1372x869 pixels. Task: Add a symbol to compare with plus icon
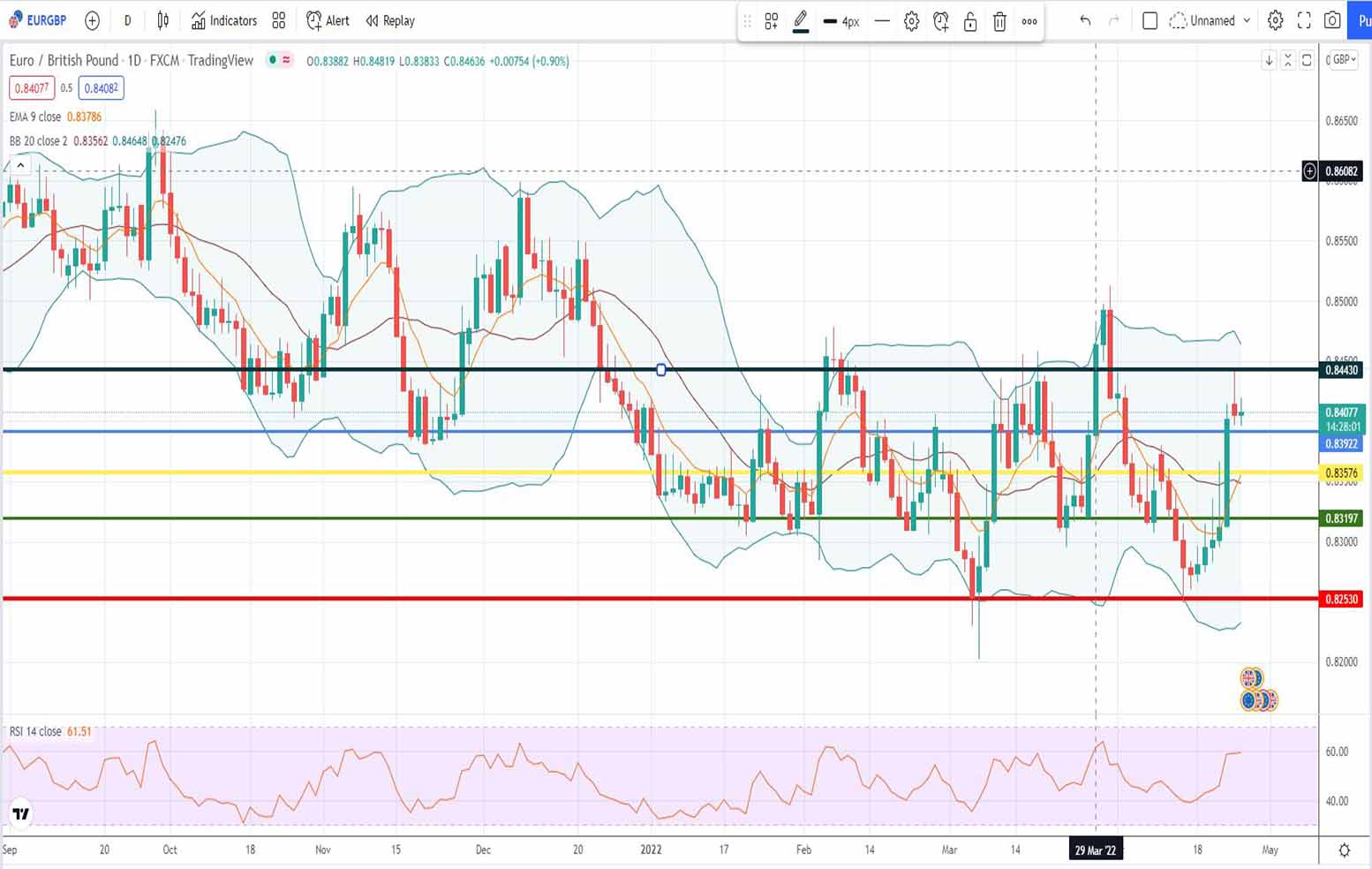tap(92, 20)
